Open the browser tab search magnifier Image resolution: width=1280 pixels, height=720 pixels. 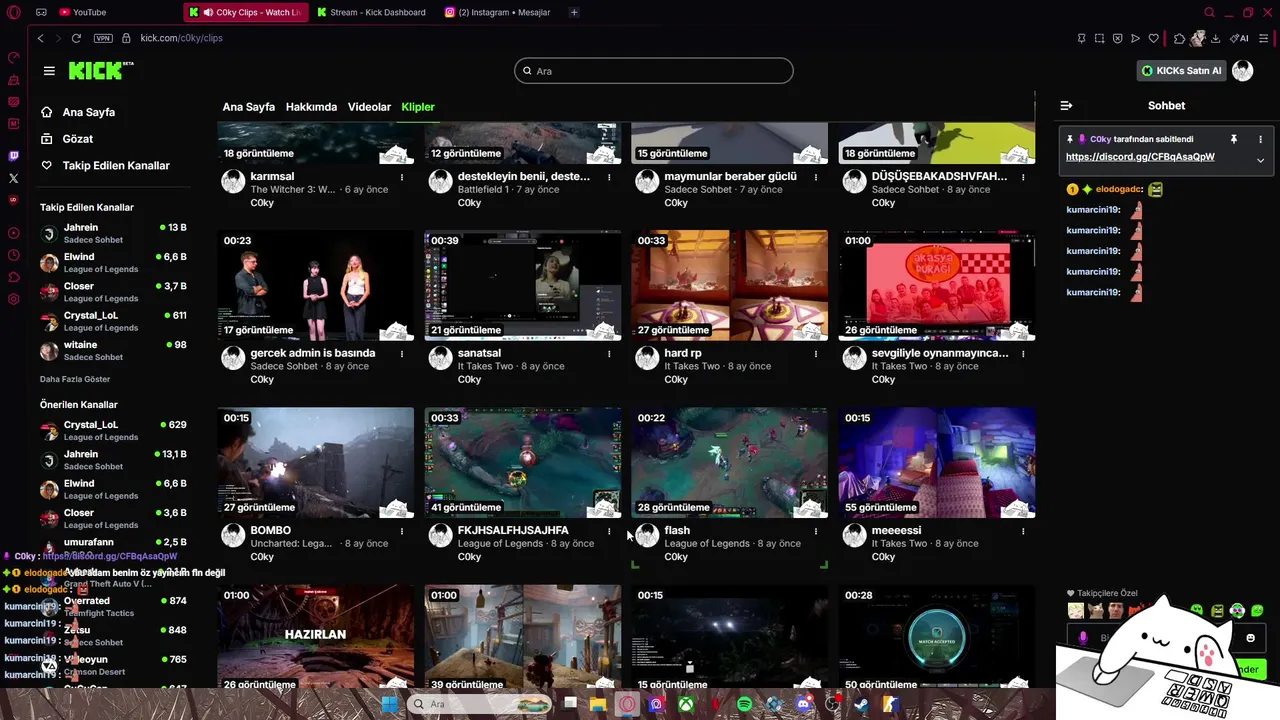[x=1209, y=12]
